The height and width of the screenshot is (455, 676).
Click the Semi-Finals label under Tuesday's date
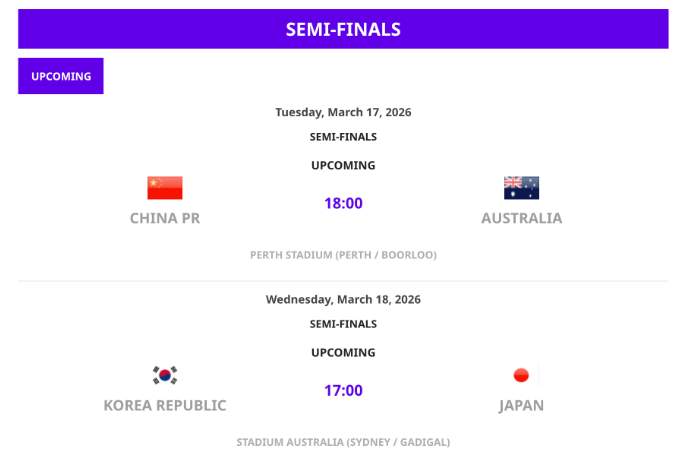(x=343, y=137)
